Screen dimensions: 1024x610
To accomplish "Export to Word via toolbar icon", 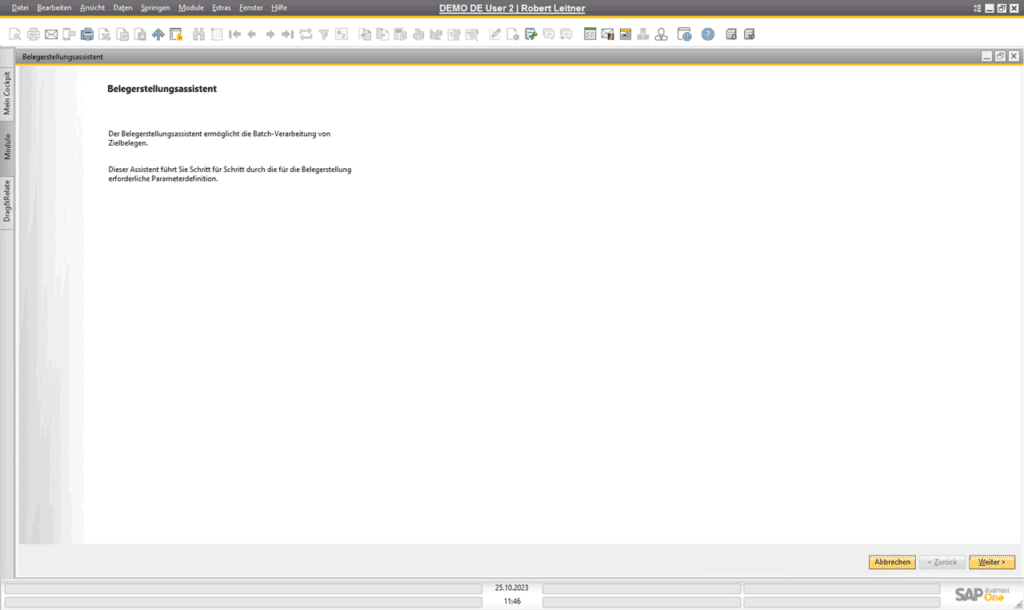I will (x=122, y=35).
